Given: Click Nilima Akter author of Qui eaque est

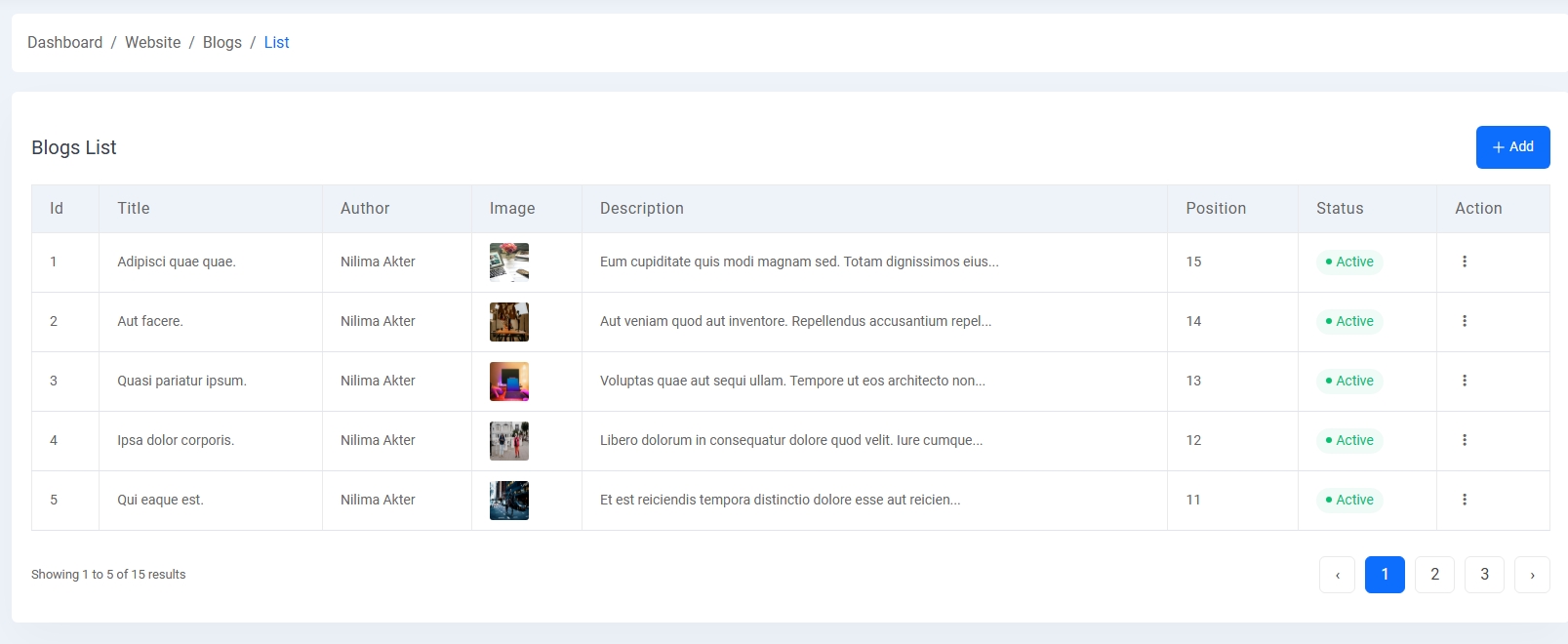Looking at the screenshot, I should [378, 500].
